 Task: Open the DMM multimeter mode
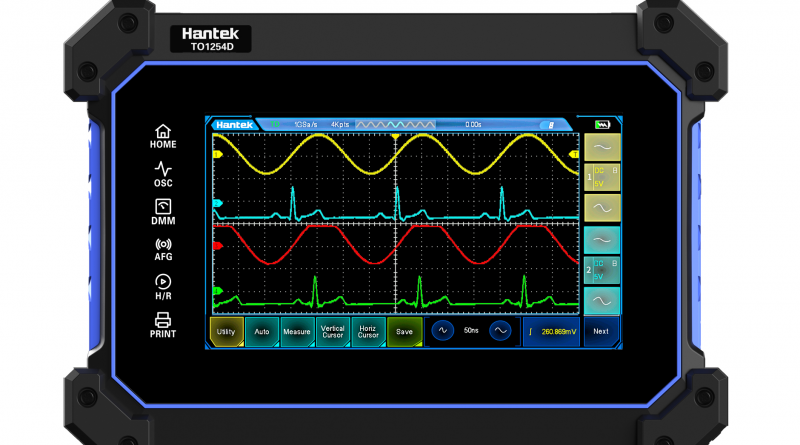tap(163, 211)
